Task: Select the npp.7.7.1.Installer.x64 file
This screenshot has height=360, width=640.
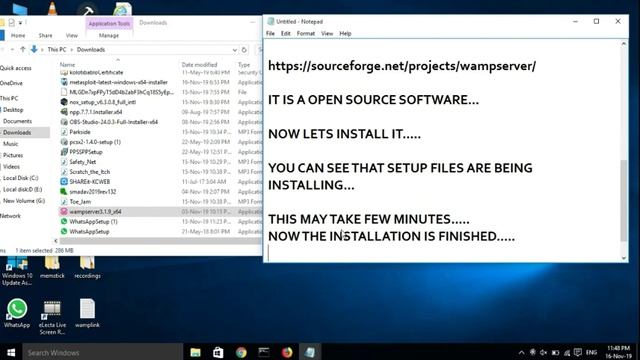Action: pos(96,112)
